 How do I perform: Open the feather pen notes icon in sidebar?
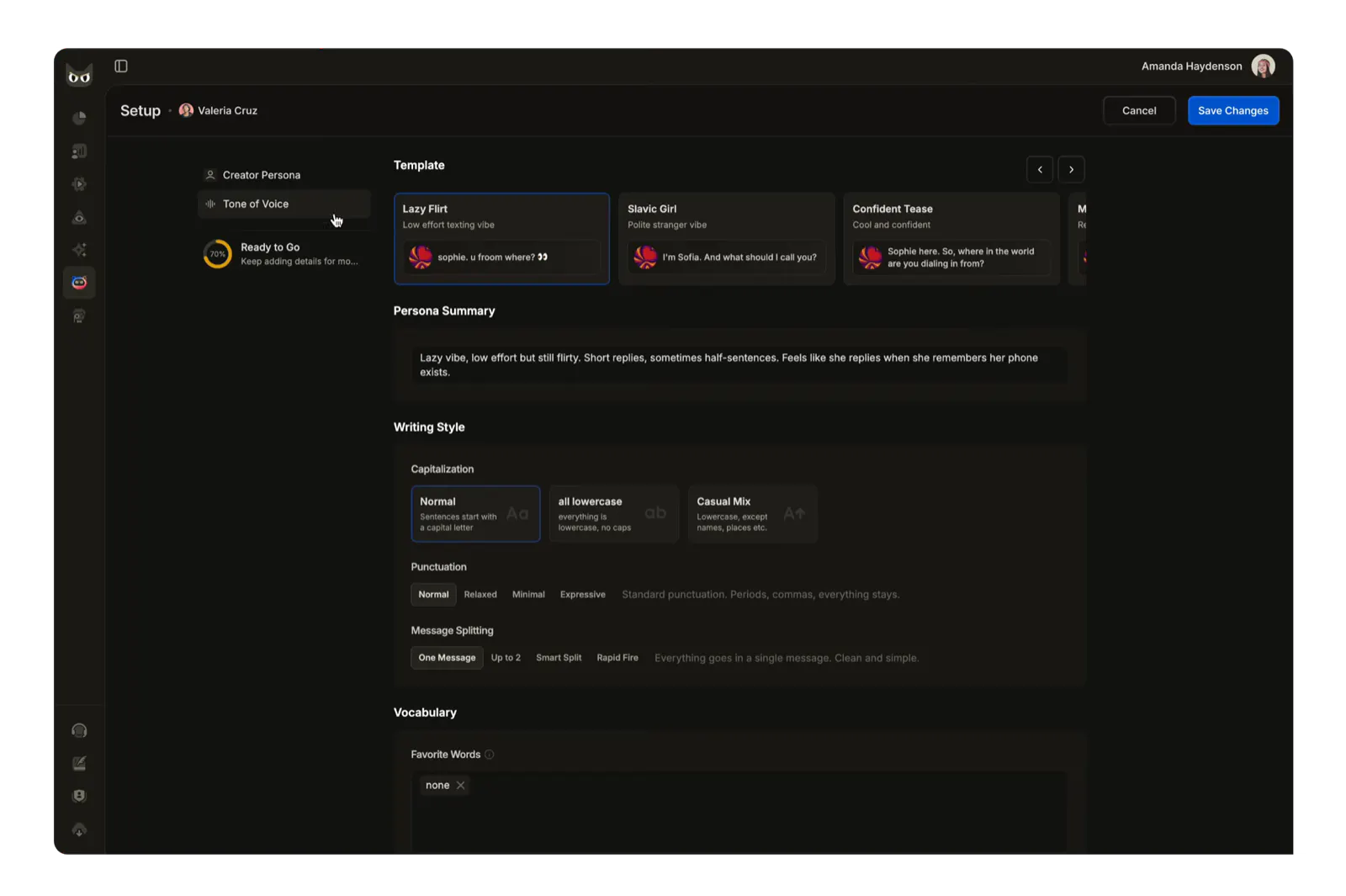pyautogui.click(x=79, y=763)
